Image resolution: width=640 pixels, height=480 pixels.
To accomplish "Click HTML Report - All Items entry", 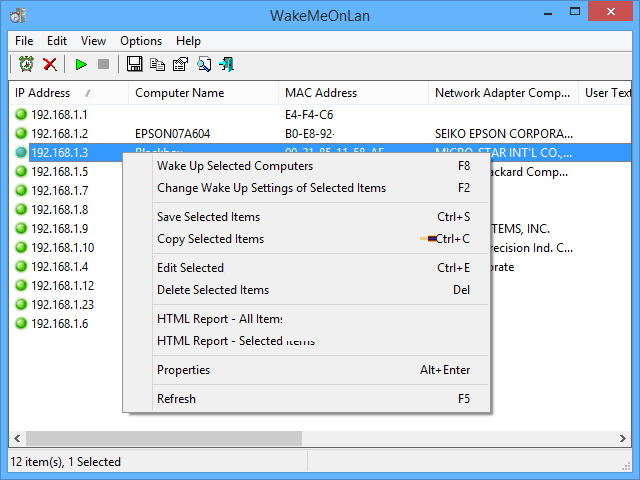I will [x=220, y=319].
